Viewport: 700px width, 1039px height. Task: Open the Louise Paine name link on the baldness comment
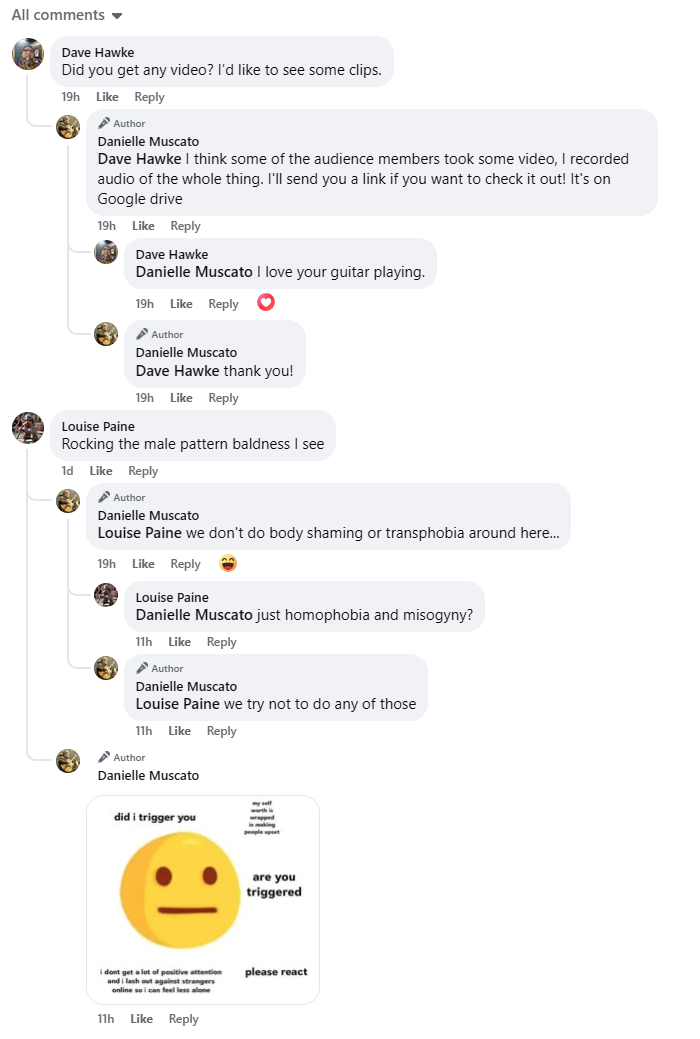98,426
